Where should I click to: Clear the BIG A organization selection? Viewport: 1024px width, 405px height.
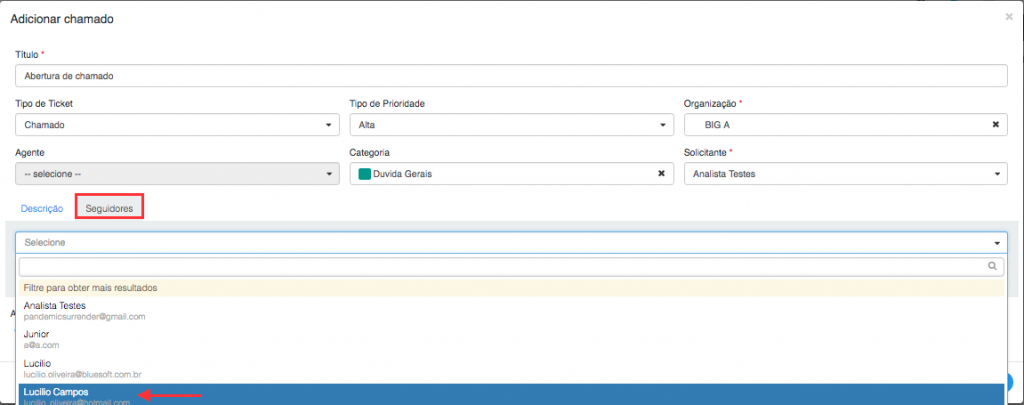pyautogui.click(x=996, y=124)
